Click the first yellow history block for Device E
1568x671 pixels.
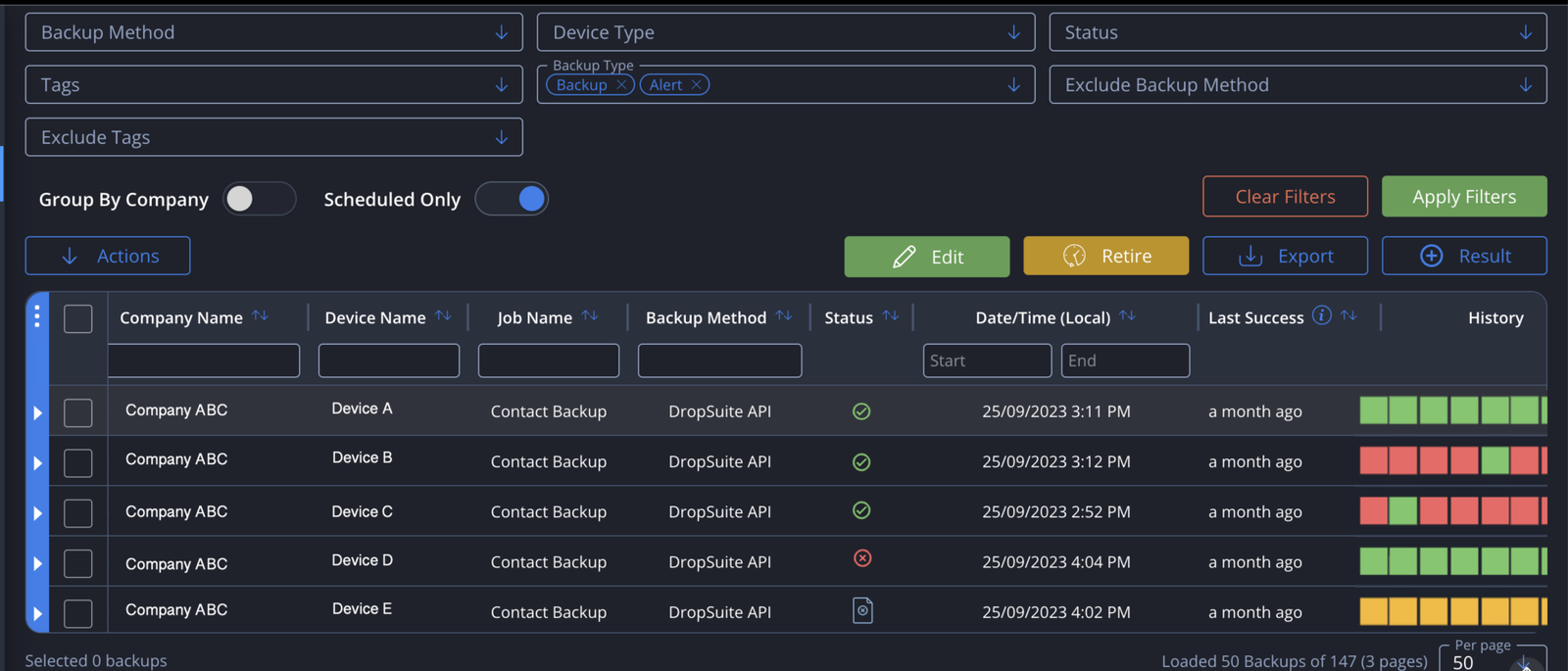(1374, 611)
